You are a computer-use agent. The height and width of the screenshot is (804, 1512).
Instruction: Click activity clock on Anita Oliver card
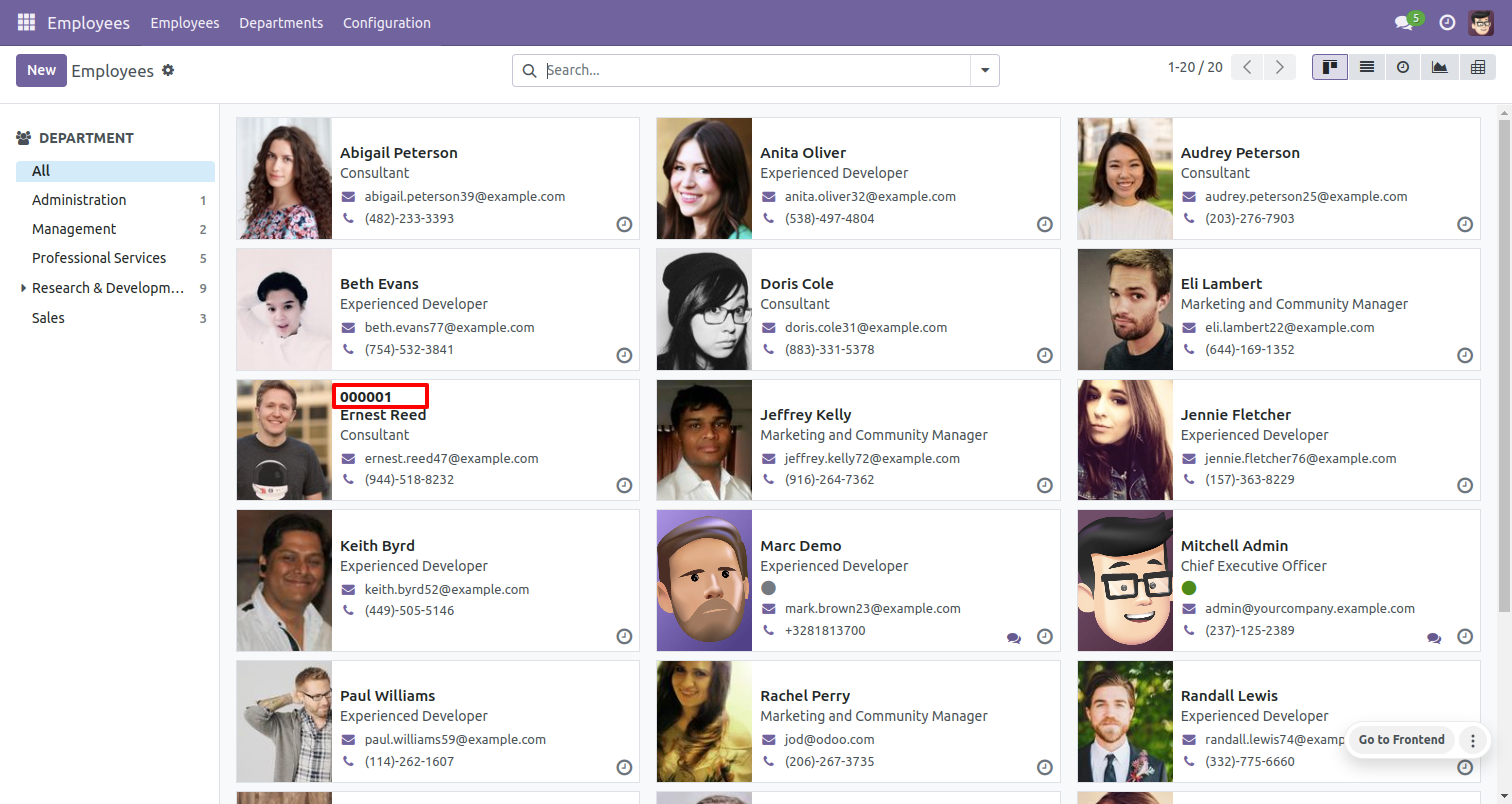click(x=1045, y=225)
